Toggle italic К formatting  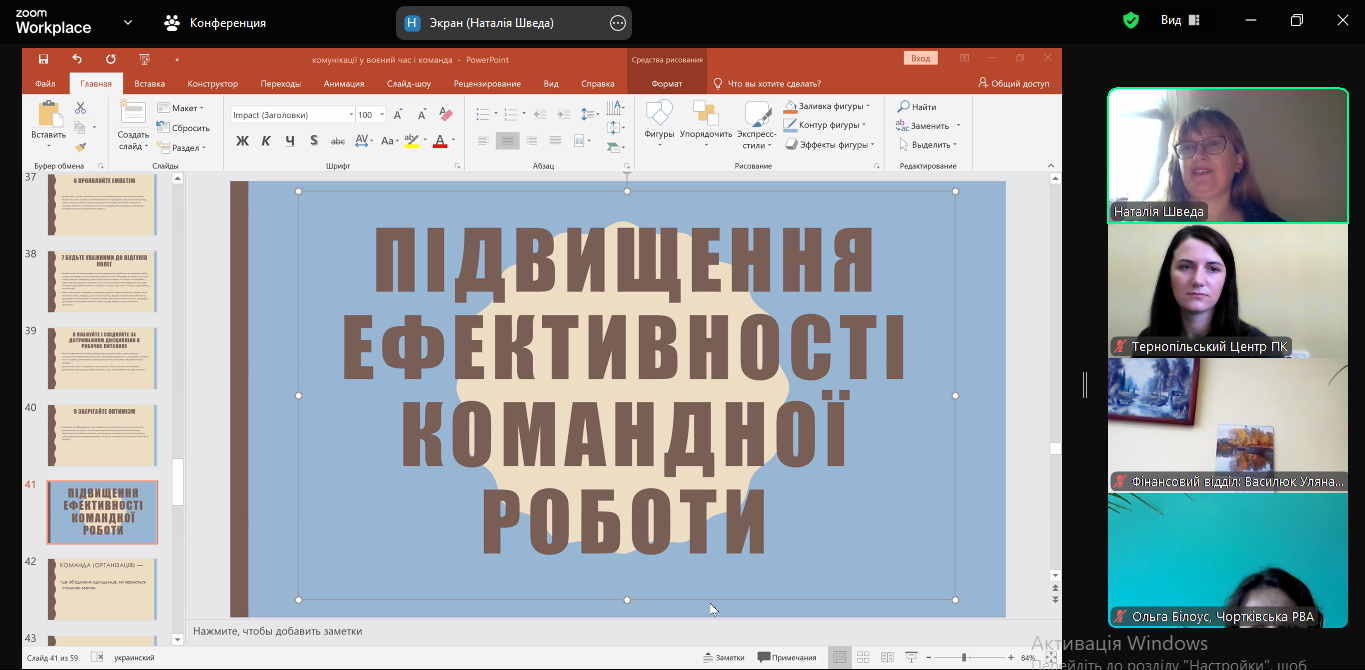tap(266, 141)
